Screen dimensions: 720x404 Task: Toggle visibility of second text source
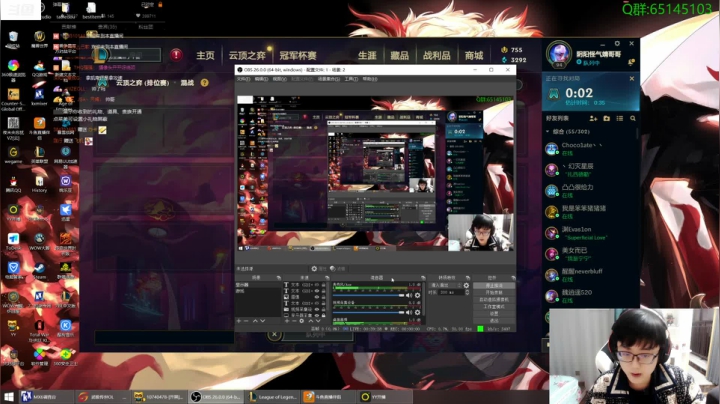317,291
